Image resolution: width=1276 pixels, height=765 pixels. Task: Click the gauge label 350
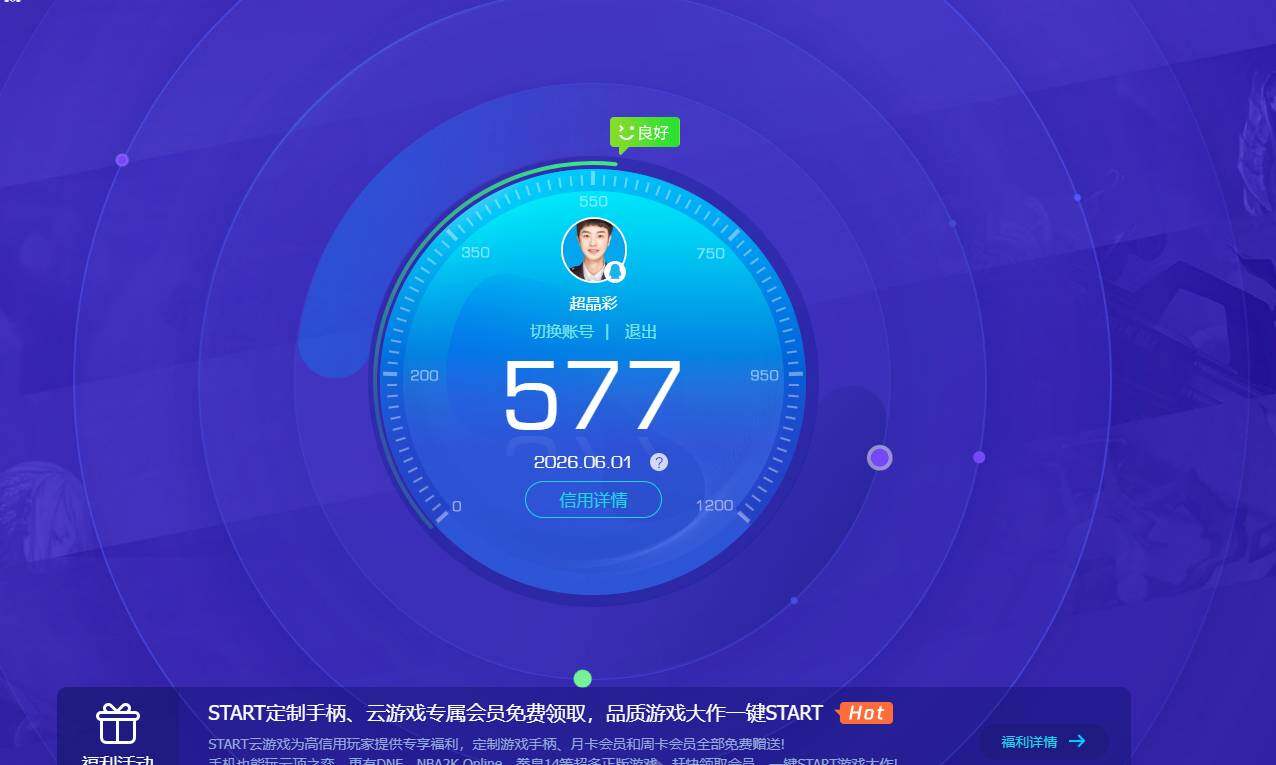click(476, 252)
